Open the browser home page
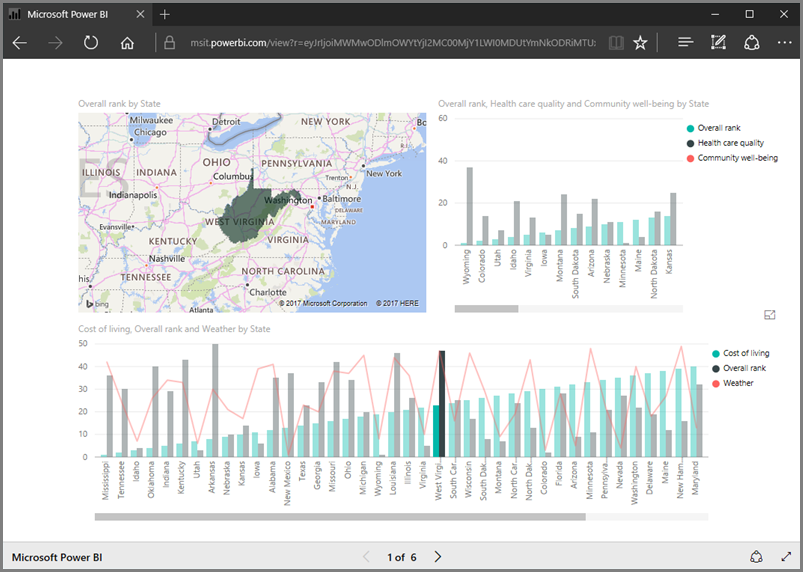803x572 pixels. (127, 43)
